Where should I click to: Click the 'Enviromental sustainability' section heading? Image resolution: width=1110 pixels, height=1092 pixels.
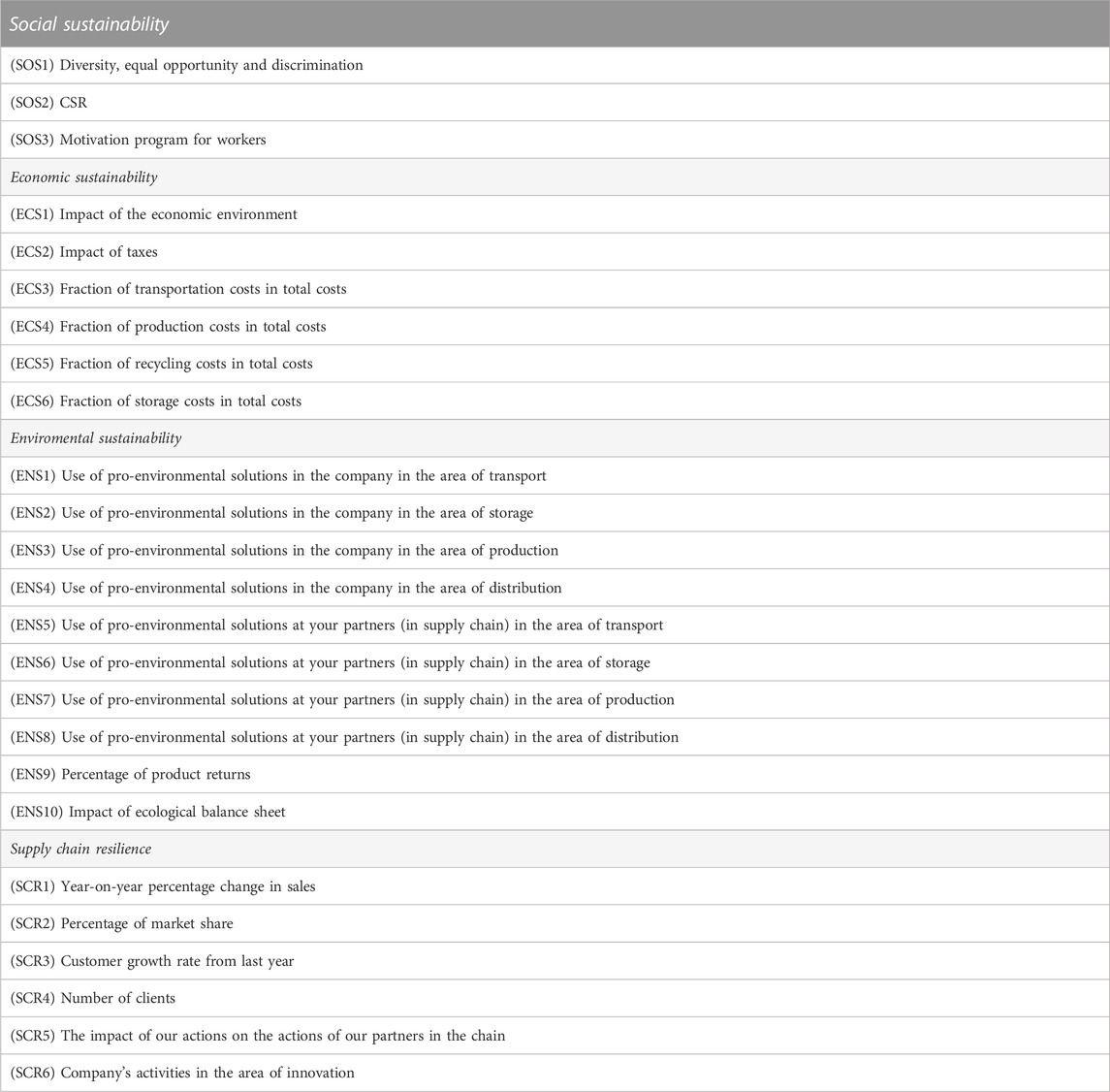point(555,438)
